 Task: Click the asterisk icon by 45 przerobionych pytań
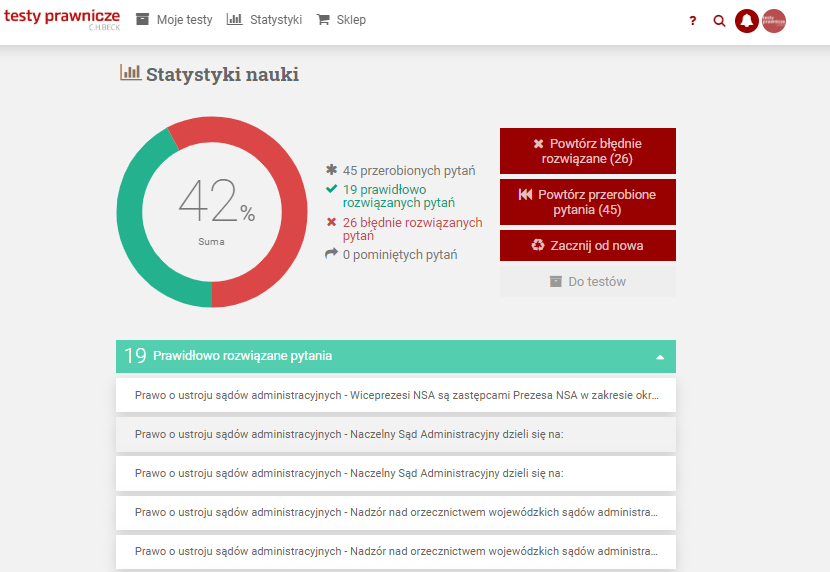click(331, 170)
